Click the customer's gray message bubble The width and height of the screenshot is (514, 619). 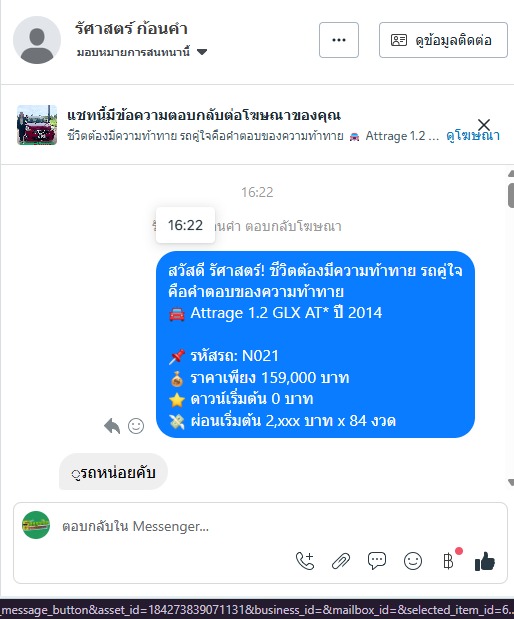[113, 472]
